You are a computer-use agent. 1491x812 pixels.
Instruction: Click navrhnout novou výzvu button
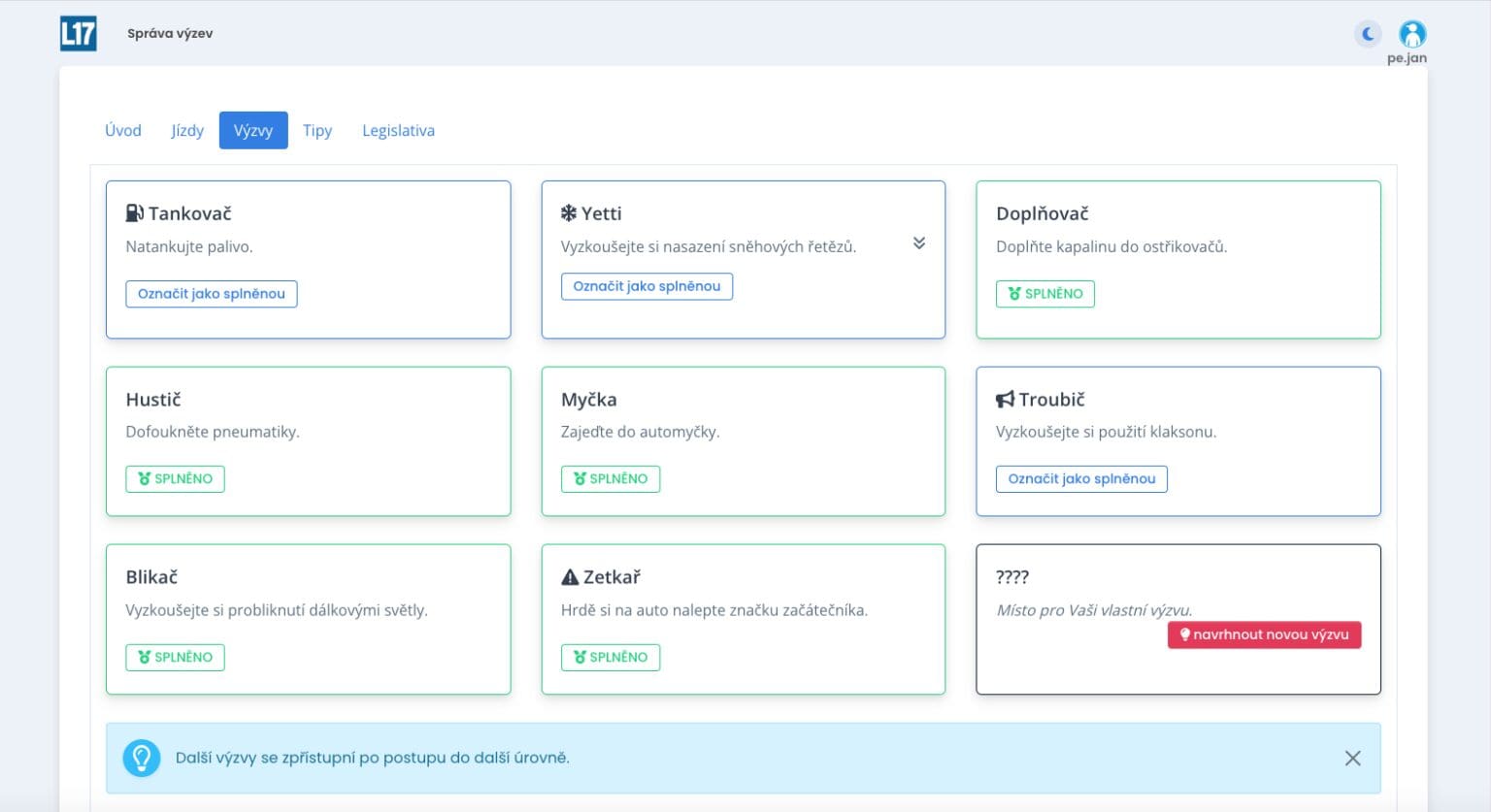pyautogui.click(x=1264, y=634)
